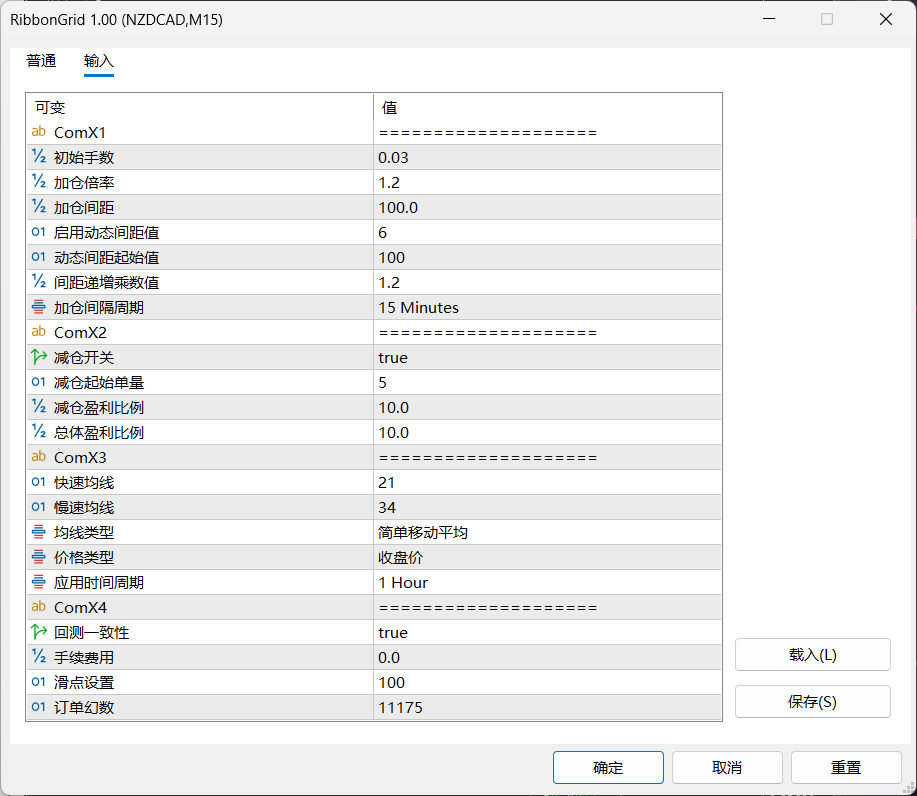Screen dimensions: 917x796
Task: Toggle the 回测一致性 true value
Action: click(547, 632)
